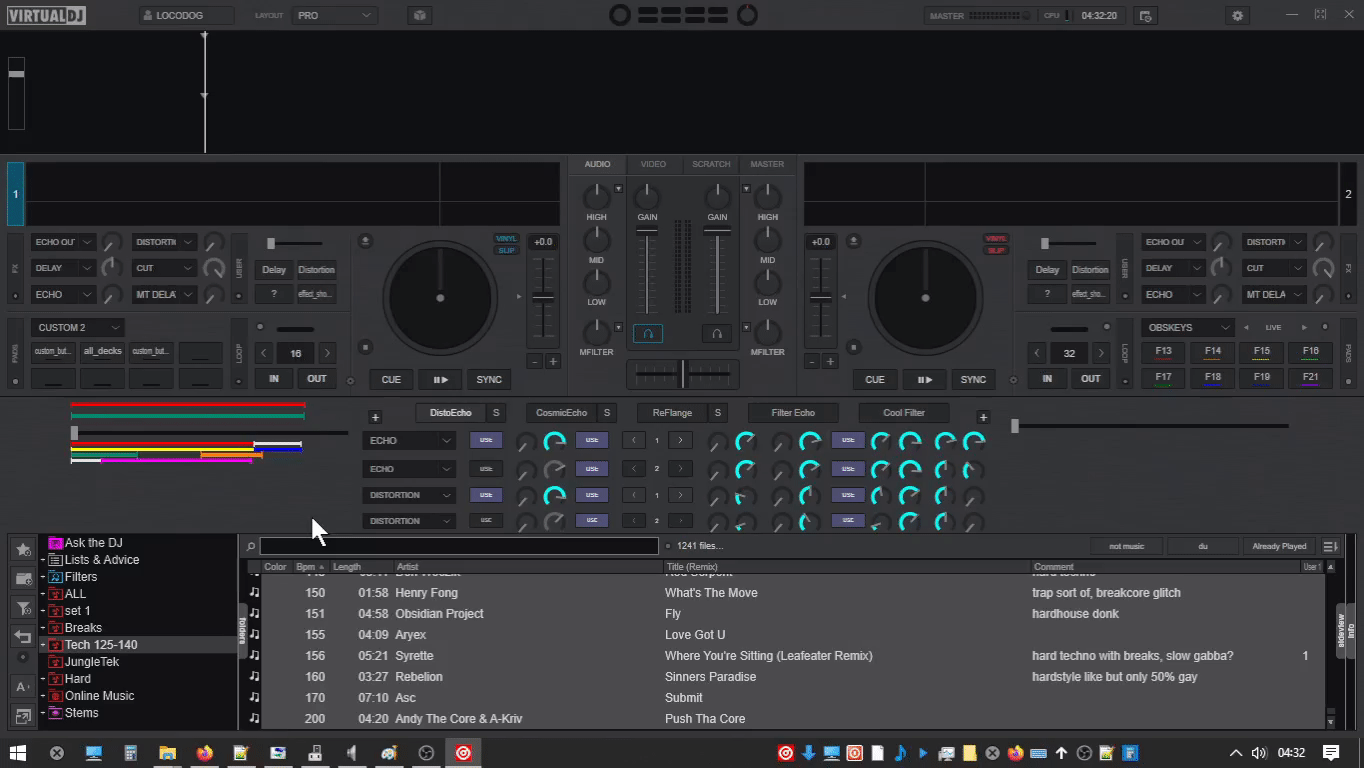Expand the Online Music folder
Viewport: 1364px width, 768px height.
pyautogui.click(x=43, y=697)
